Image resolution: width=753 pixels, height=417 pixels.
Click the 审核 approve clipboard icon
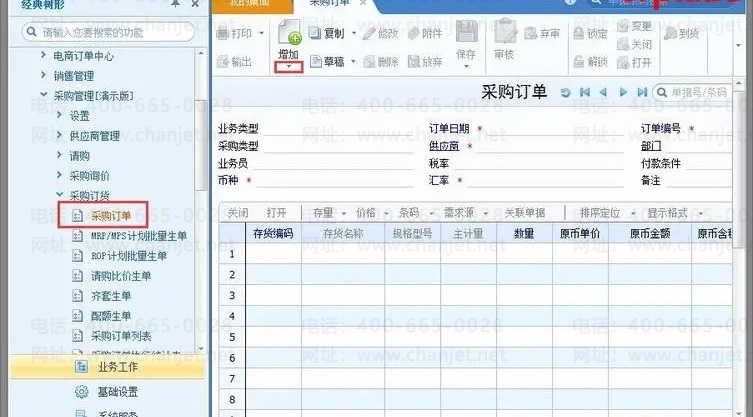tap(506, 32)
